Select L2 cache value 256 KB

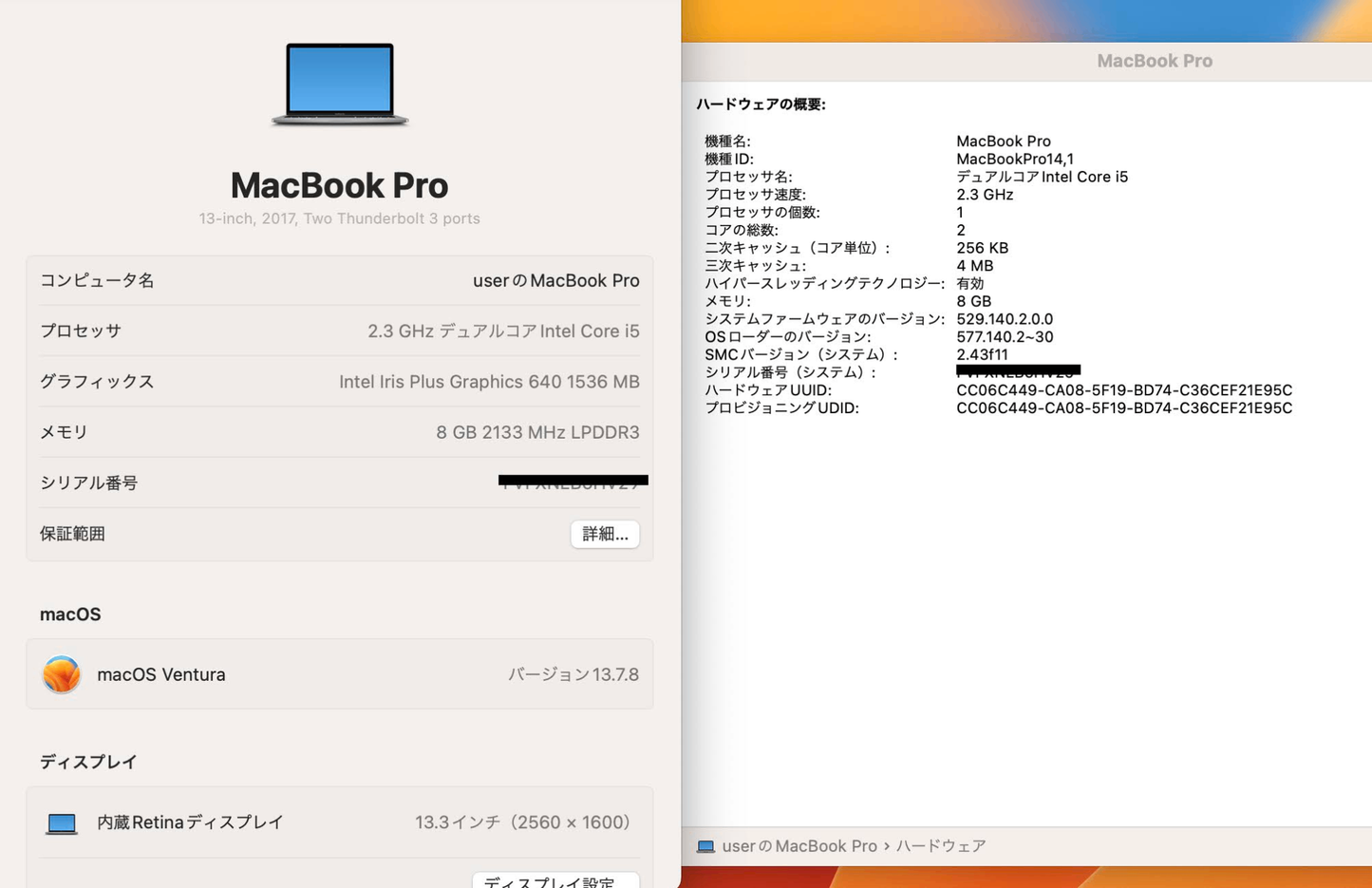983,248
